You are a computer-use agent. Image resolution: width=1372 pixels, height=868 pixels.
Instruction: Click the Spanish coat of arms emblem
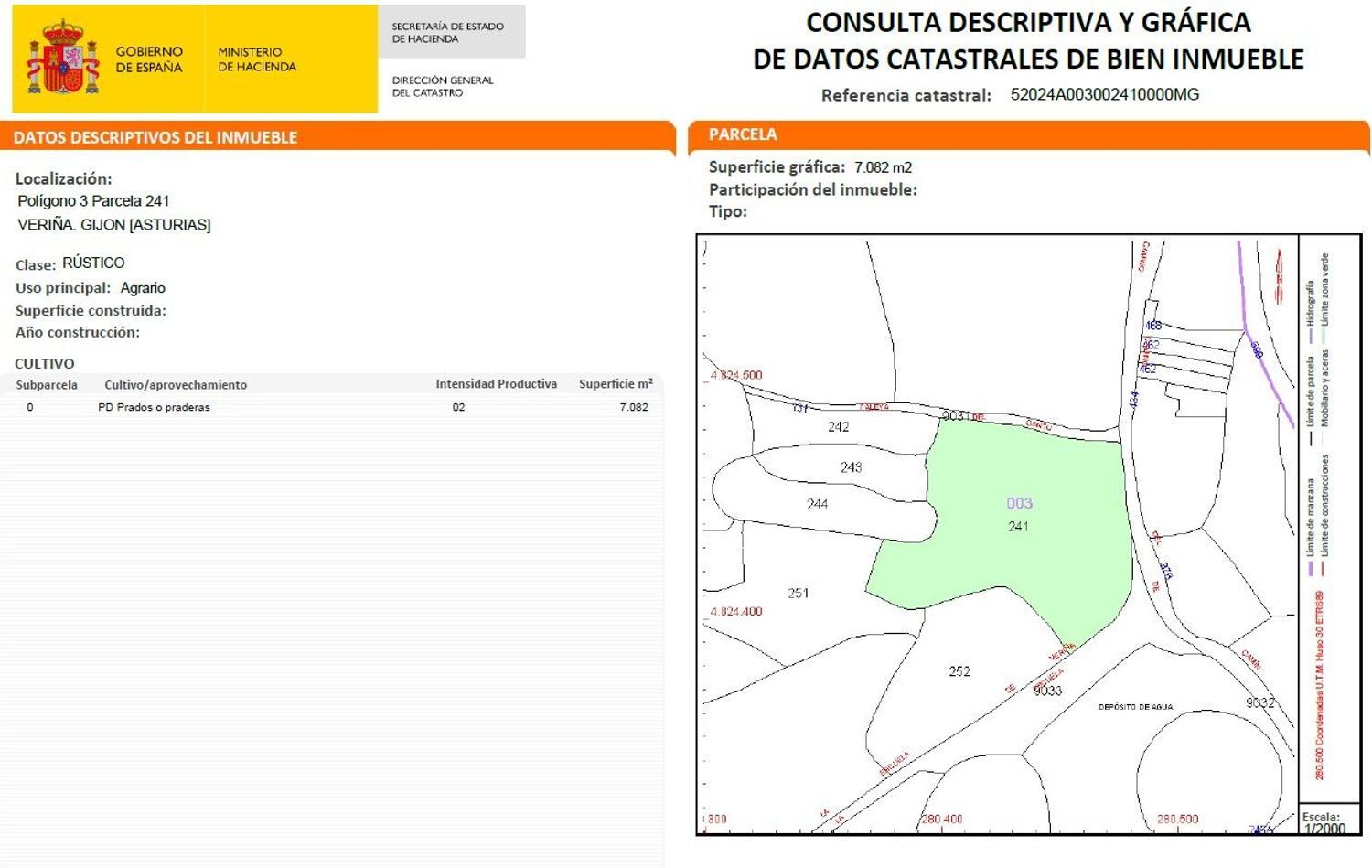point(62,59)
